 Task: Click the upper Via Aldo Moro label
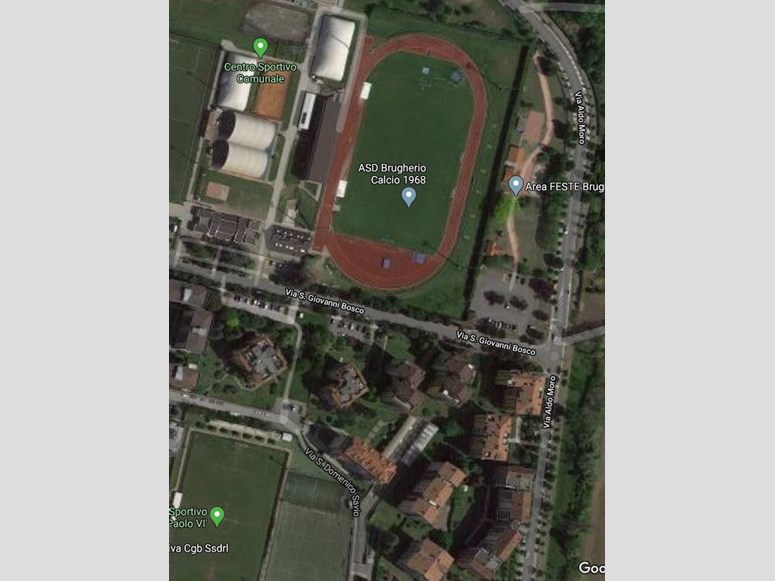[580, 117]
